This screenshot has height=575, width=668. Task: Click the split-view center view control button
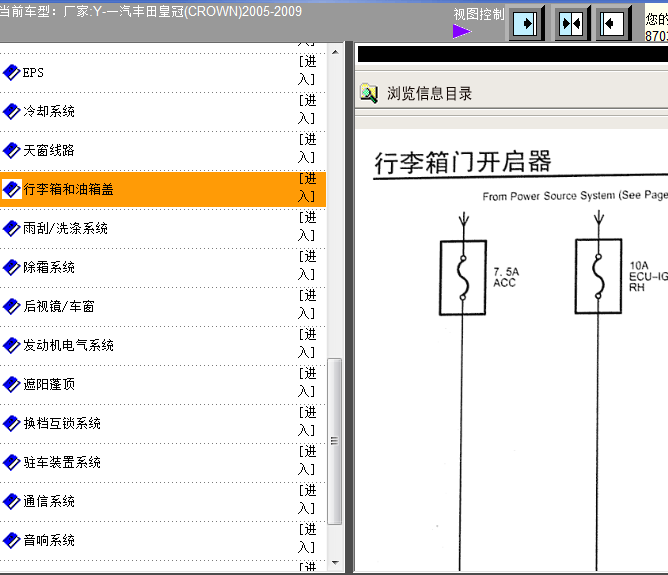pyautogui.click(x=571, y=23)
